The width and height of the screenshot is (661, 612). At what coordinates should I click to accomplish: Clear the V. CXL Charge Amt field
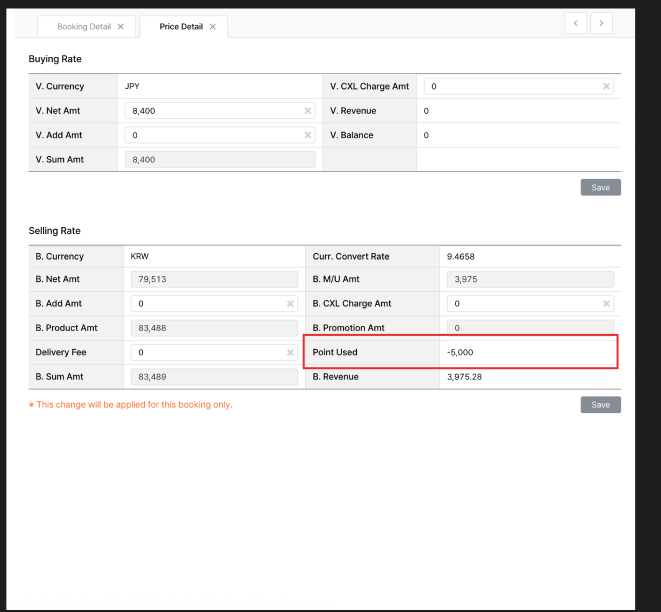click(x=606, y=86)
